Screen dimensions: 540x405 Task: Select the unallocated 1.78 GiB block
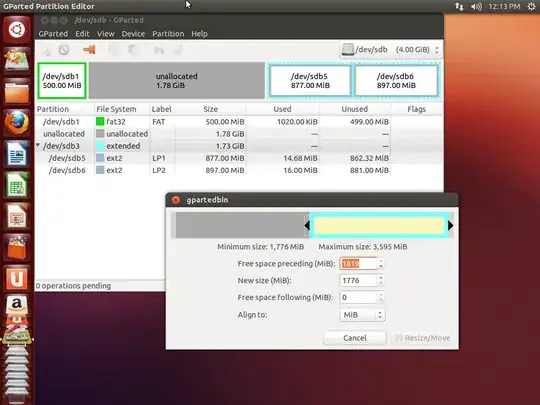[x=177, y=81]
